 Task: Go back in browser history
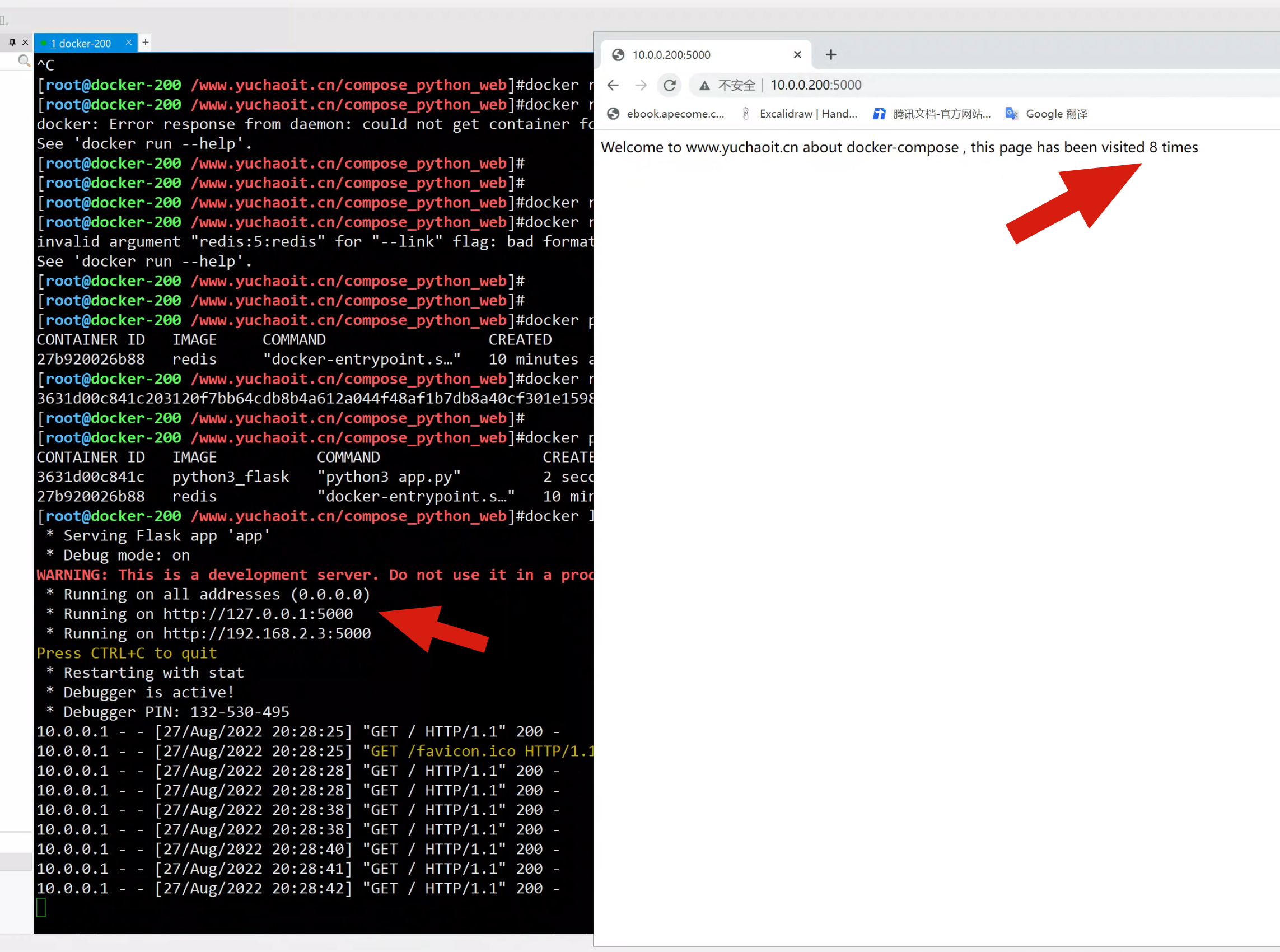(613, 85)
